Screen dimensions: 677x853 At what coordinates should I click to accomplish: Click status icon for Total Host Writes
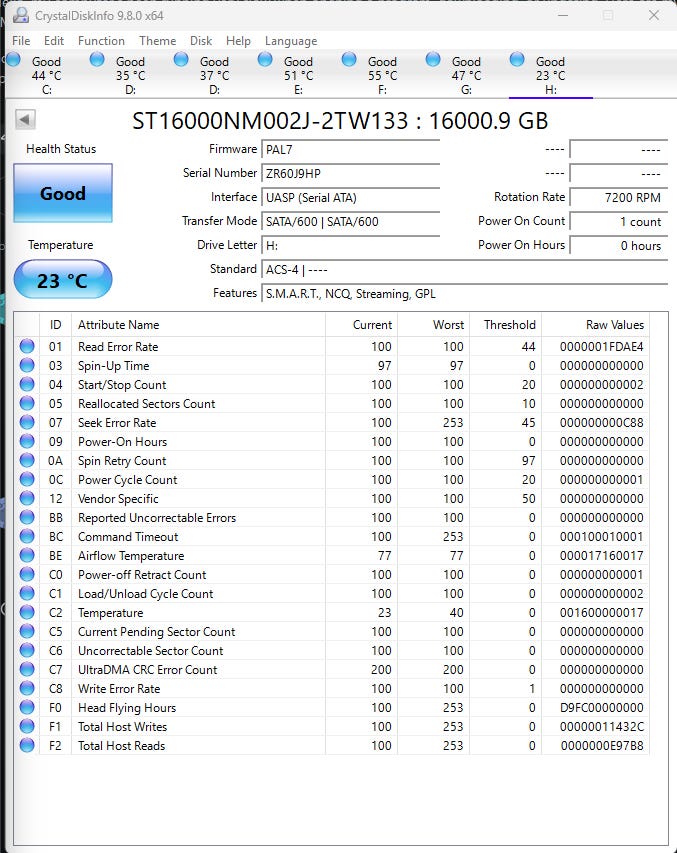tap(27, 726)
